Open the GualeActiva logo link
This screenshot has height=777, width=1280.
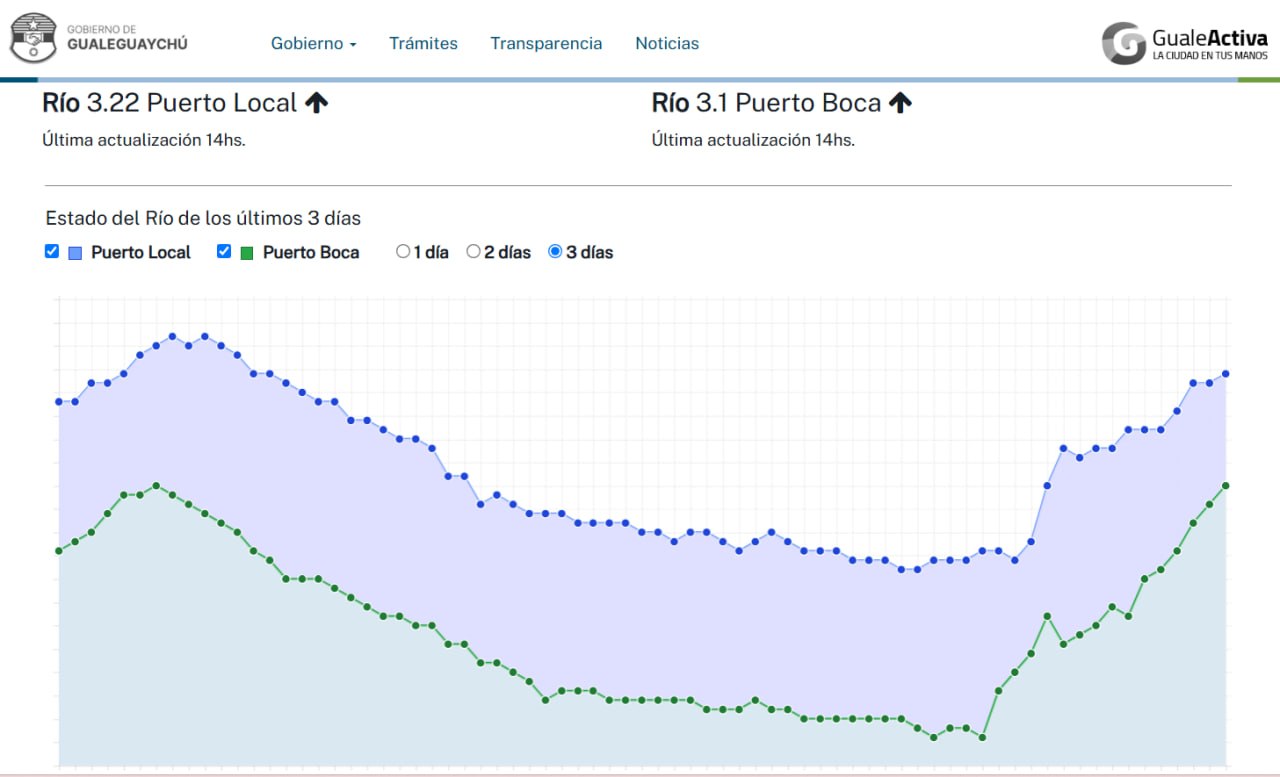click(1185, 43)
